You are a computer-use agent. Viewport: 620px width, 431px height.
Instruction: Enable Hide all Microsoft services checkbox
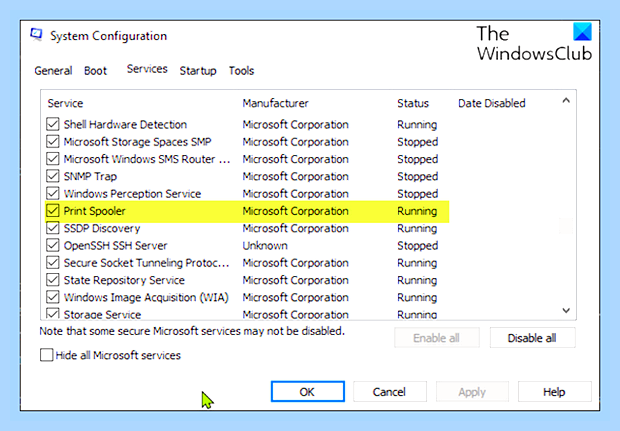click(x=47, y=355)
